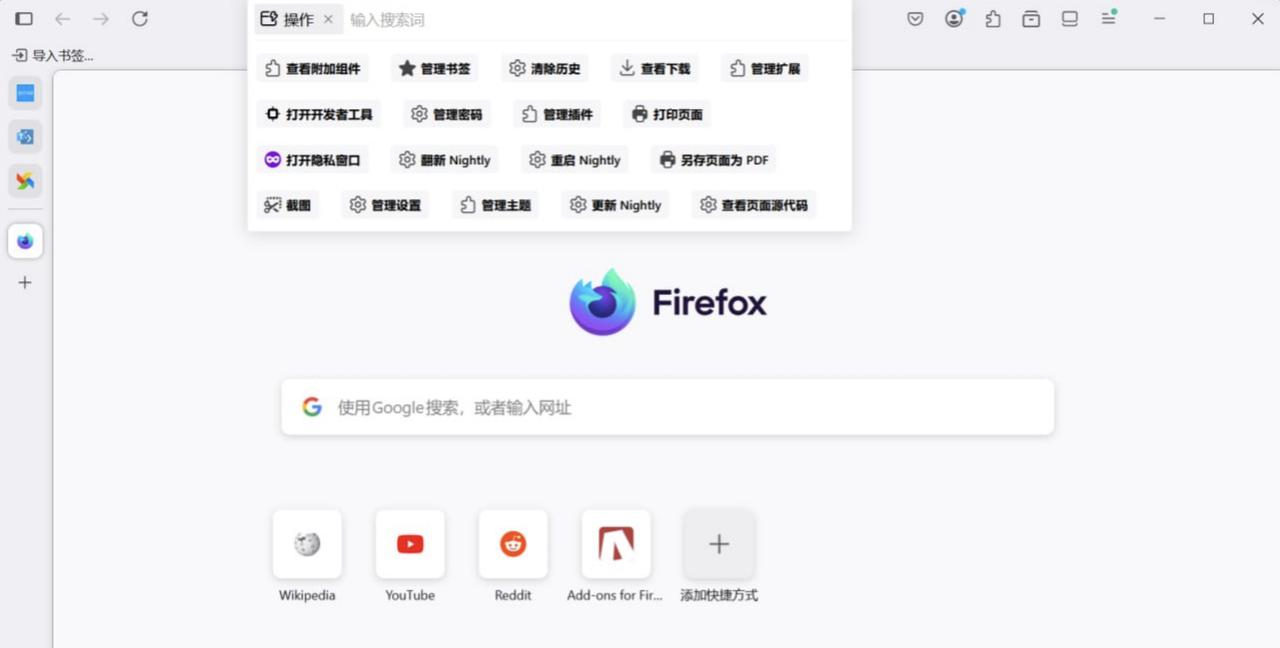Open the extensions puzzle icon
The width and height of the screenshot is (1280, 648).
pyautogui.click(x=993, y=19)
